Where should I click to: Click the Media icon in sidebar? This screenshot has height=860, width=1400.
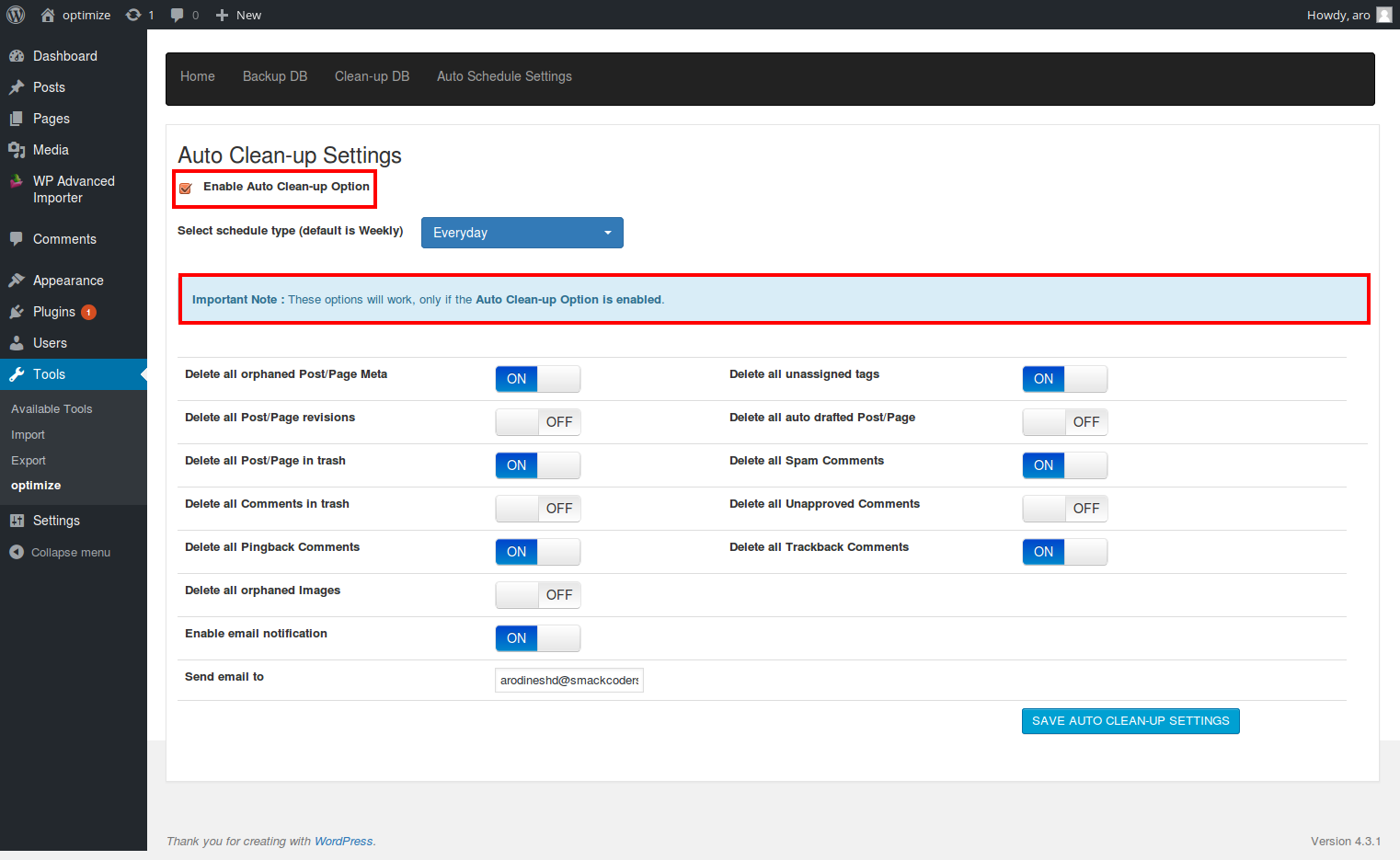pos(17,150)
